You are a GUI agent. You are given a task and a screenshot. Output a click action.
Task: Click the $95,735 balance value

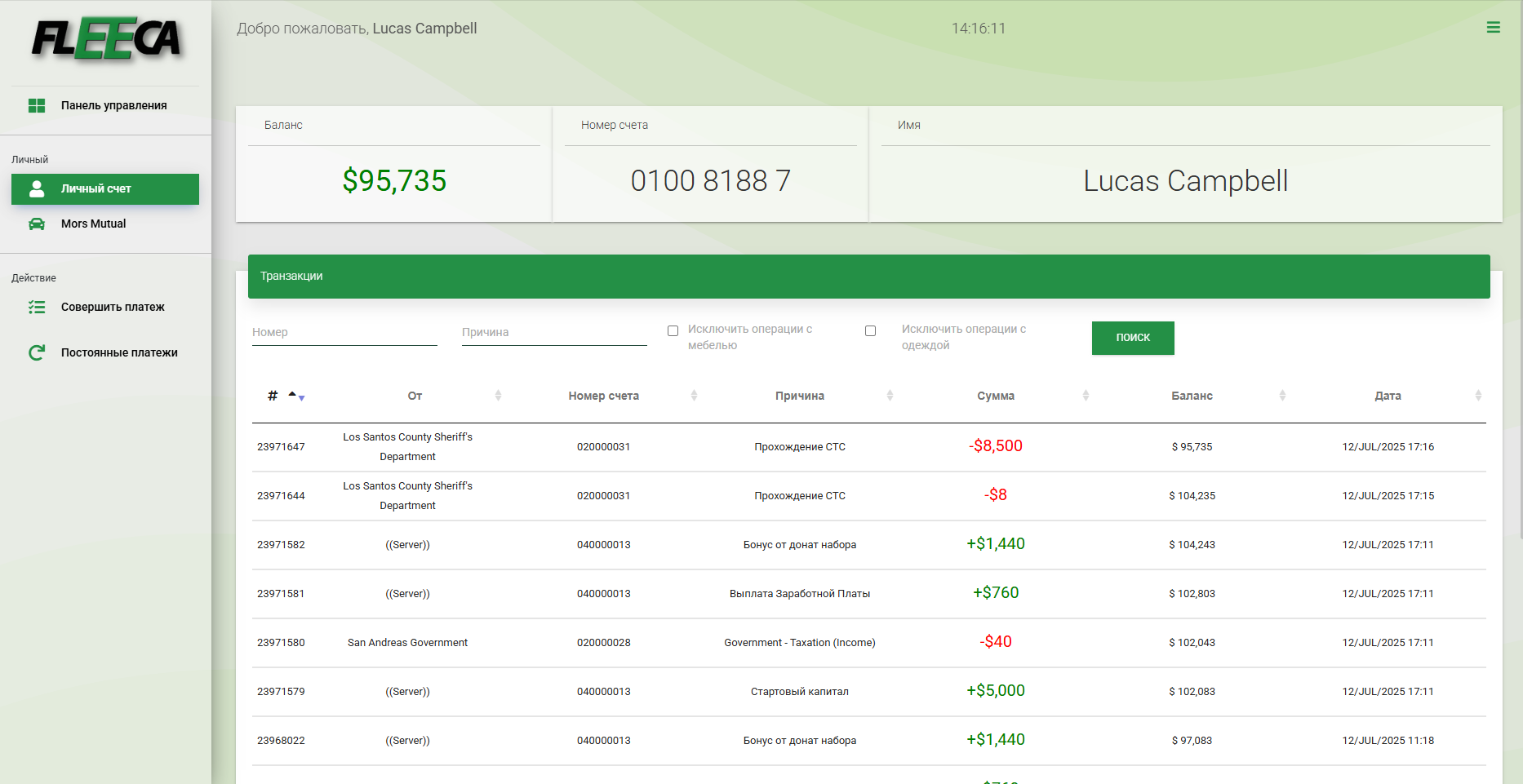coord(394,180)
